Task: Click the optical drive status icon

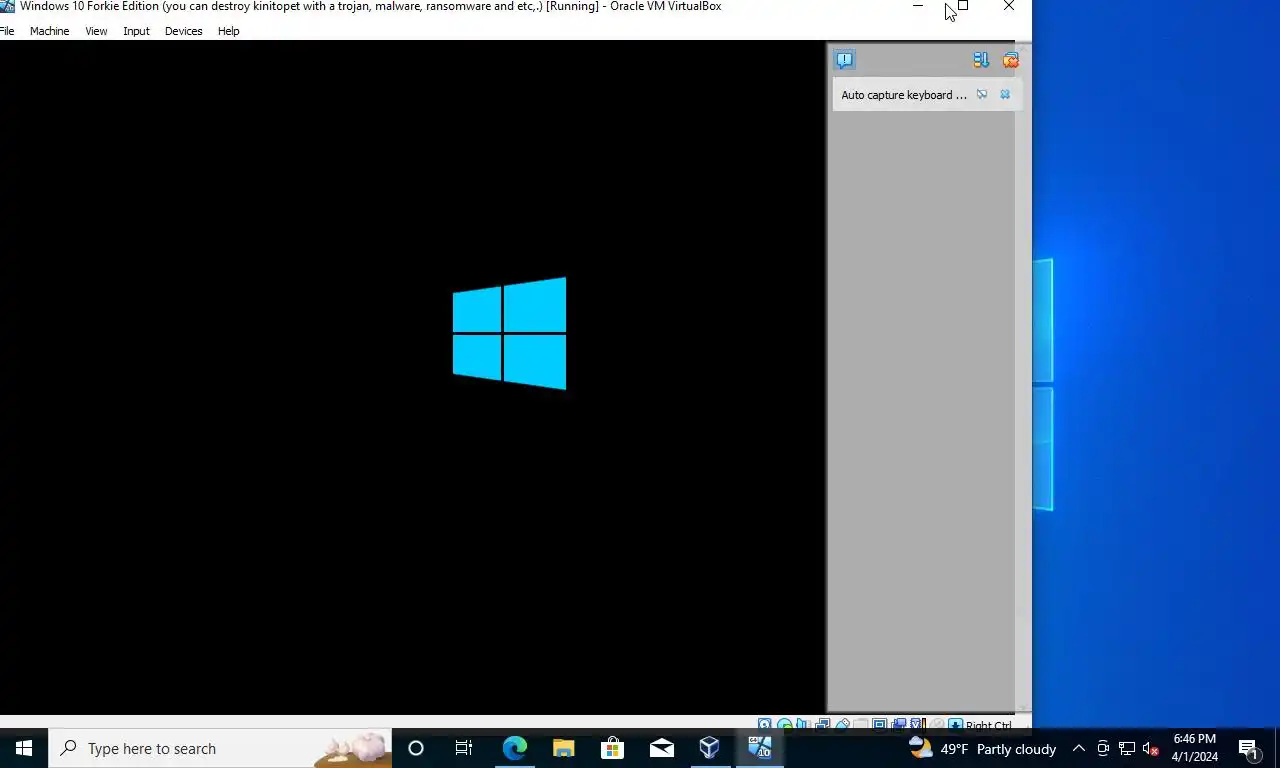Action: [x=785, y=725]
